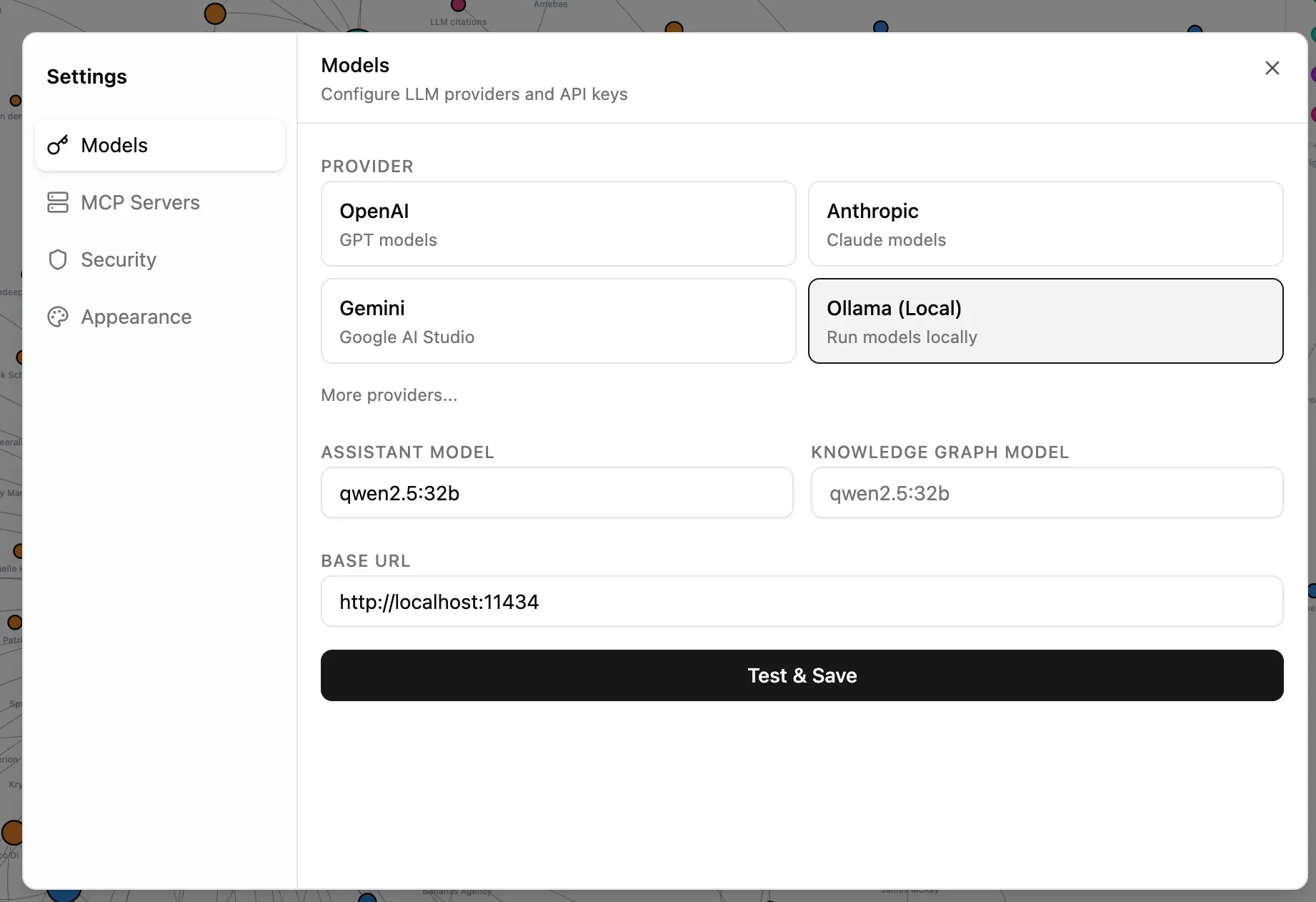Click the shield icon for Security
This screenshot has height=902, width=1316.
point(58,259)
